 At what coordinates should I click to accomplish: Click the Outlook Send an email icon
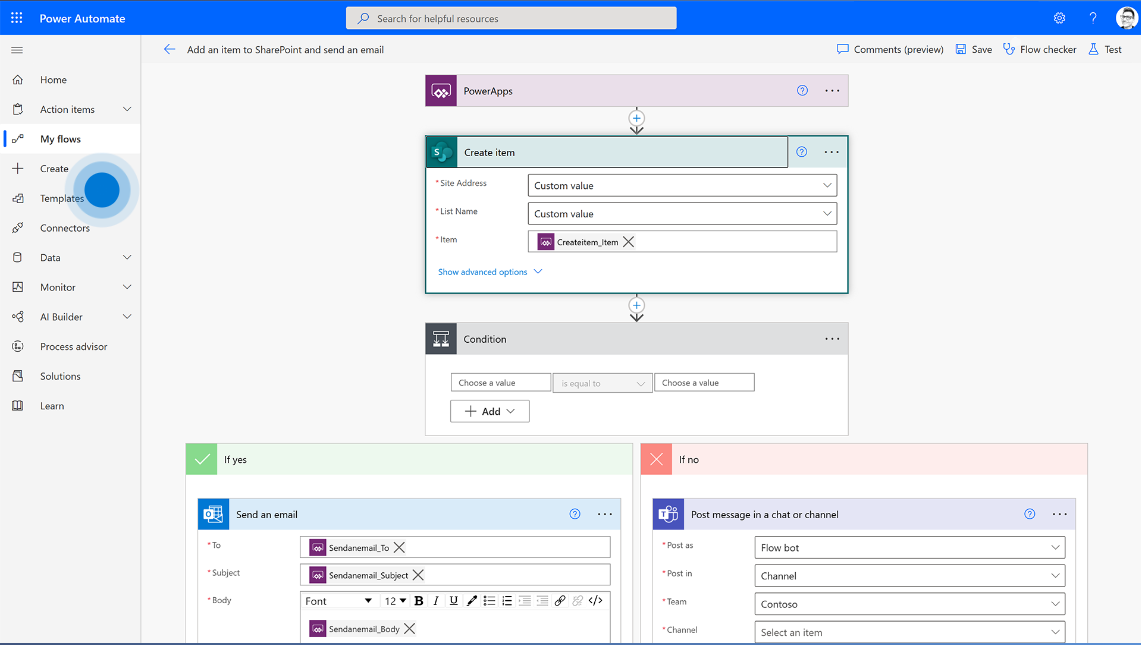click(x=213, y=514)
